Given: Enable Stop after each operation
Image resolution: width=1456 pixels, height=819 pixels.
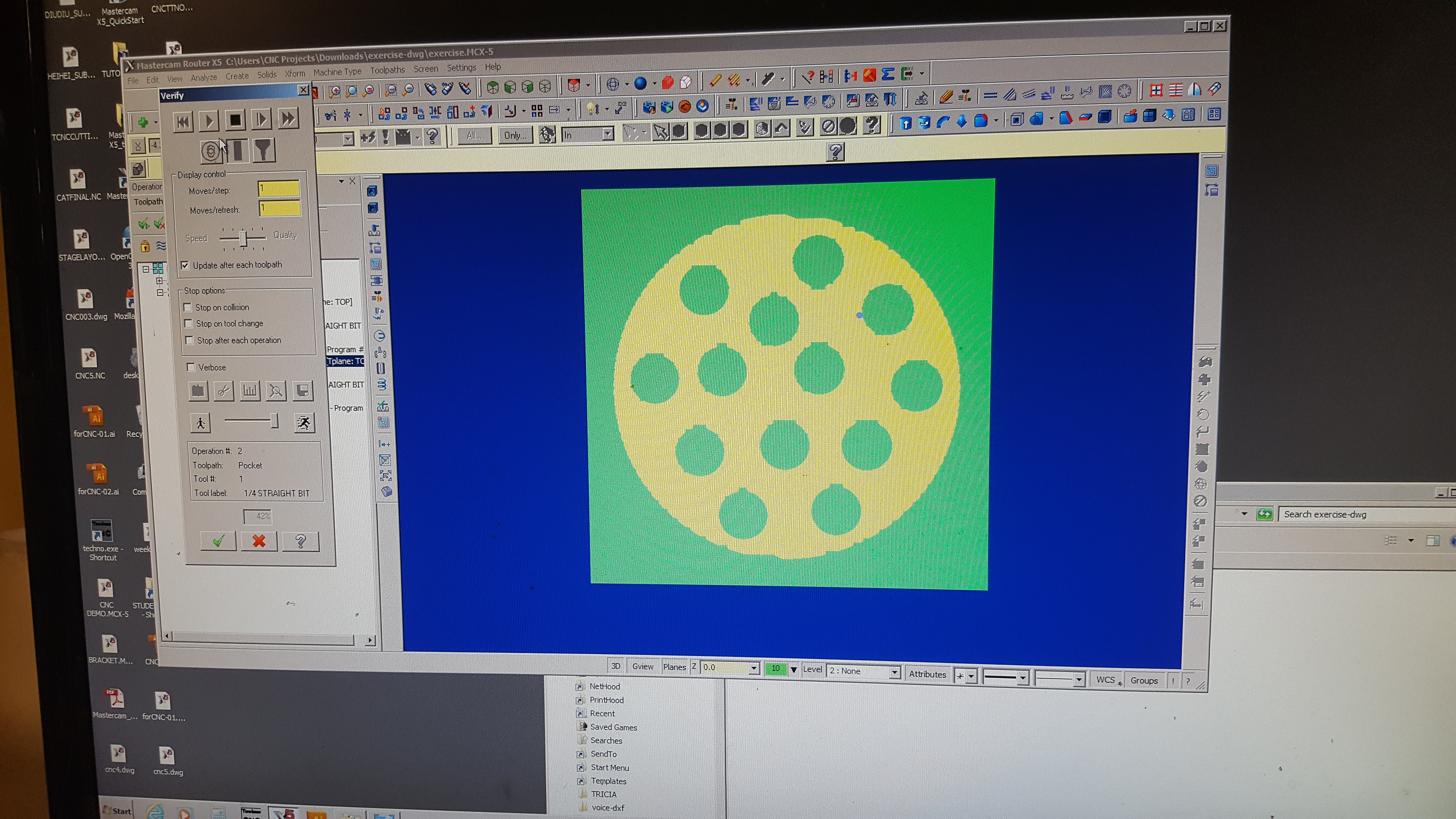Looking at the screenshot, I should point(190,340).
